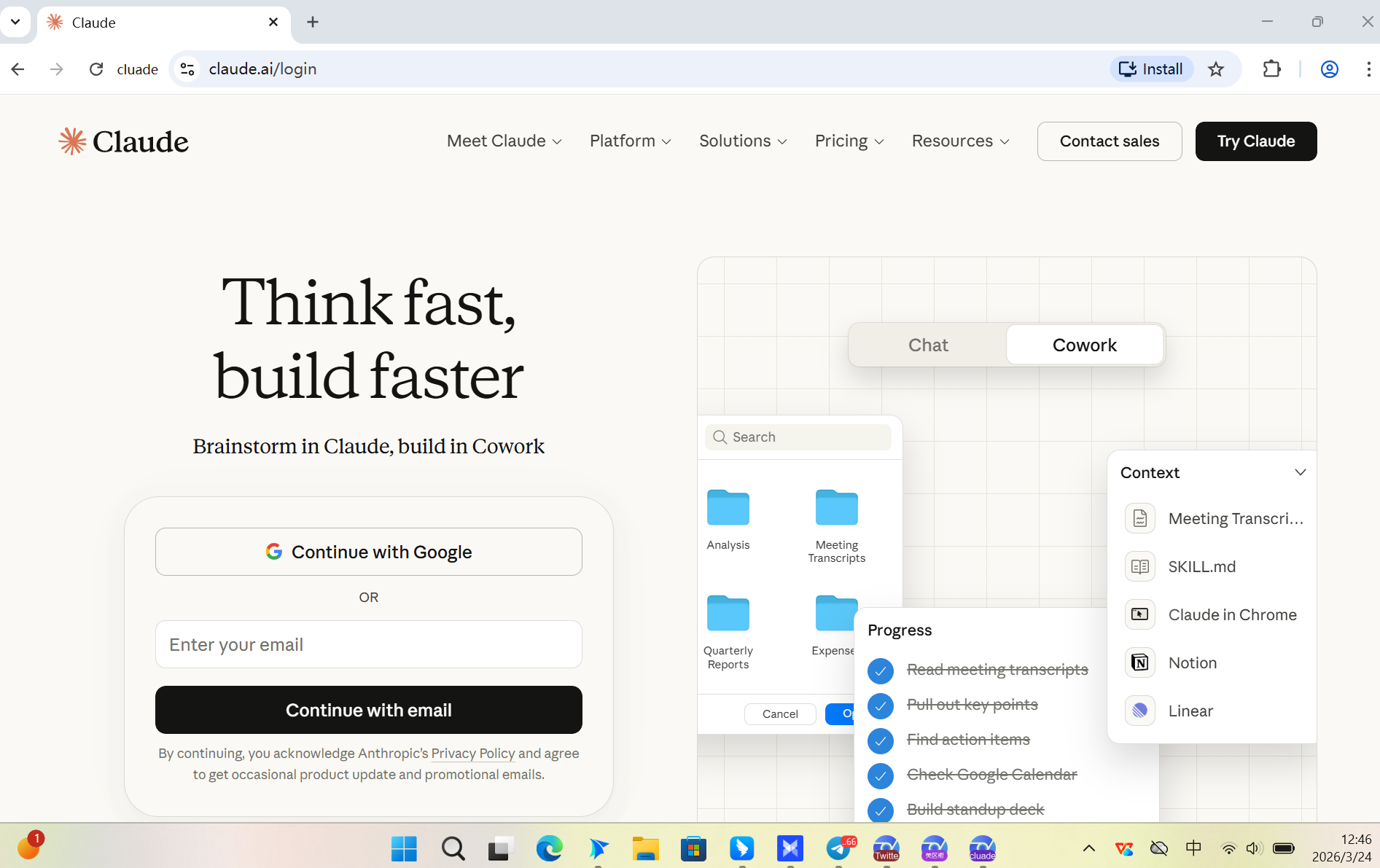This screenshot has height=868, width=1380.
Task: Click the Claude starburst logo
Action: 72,141
